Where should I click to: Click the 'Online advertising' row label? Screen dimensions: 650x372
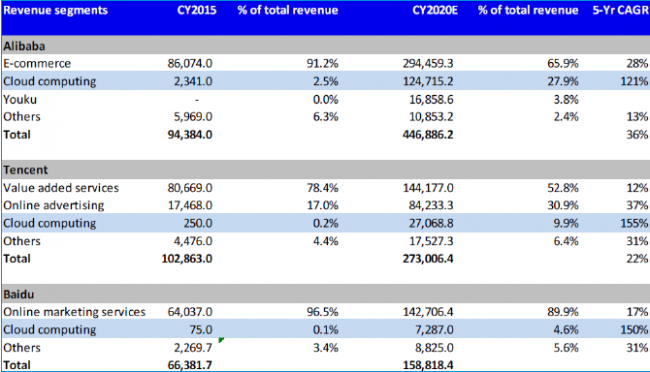pos(54,206)
